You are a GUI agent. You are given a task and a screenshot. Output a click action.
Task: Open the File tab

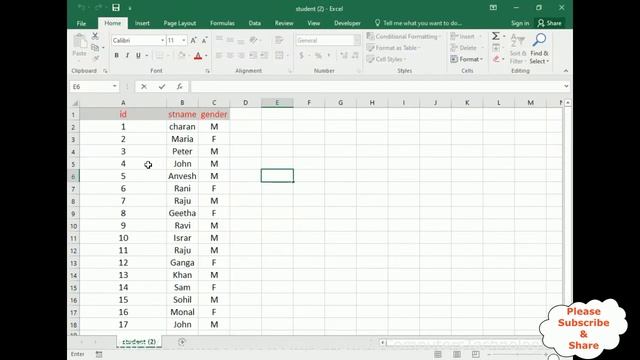click(x=81, y=23)
